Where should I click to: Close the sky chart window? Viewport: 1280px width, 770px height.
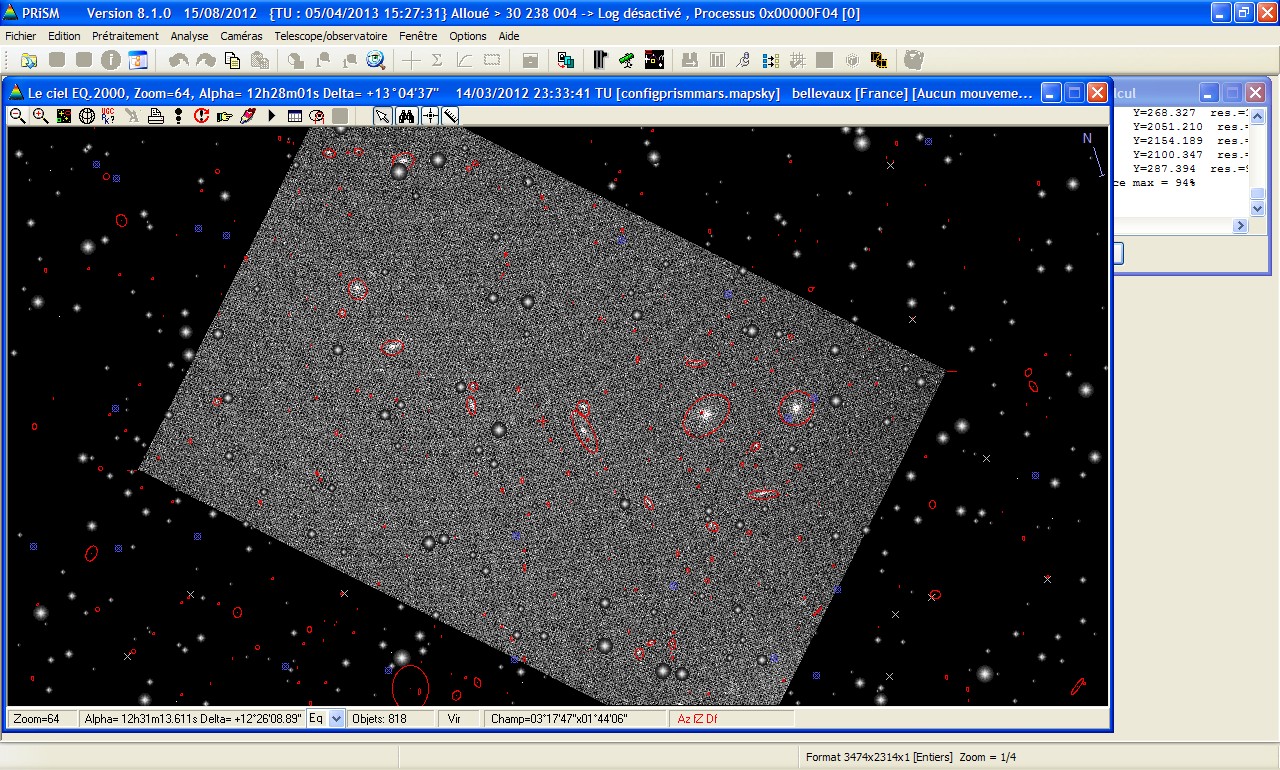[x=1097, y=93]
